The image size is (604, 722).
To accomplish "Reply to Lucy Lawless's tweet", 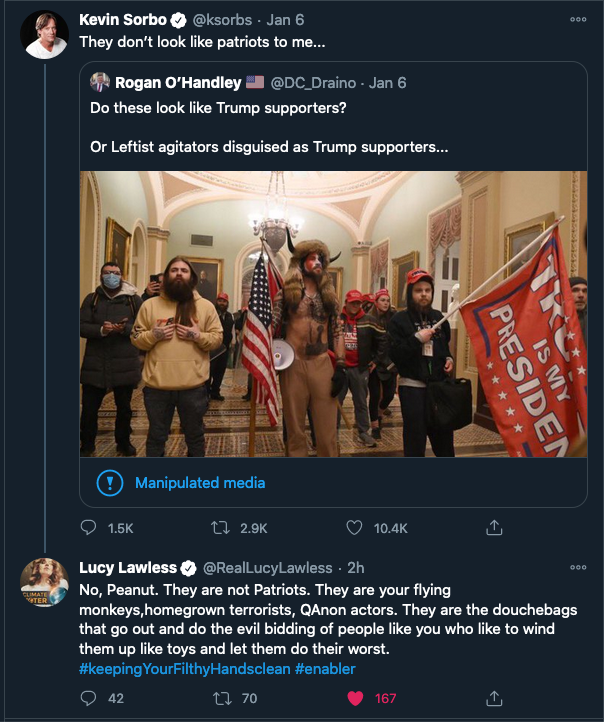I will (x=88, y=698).
